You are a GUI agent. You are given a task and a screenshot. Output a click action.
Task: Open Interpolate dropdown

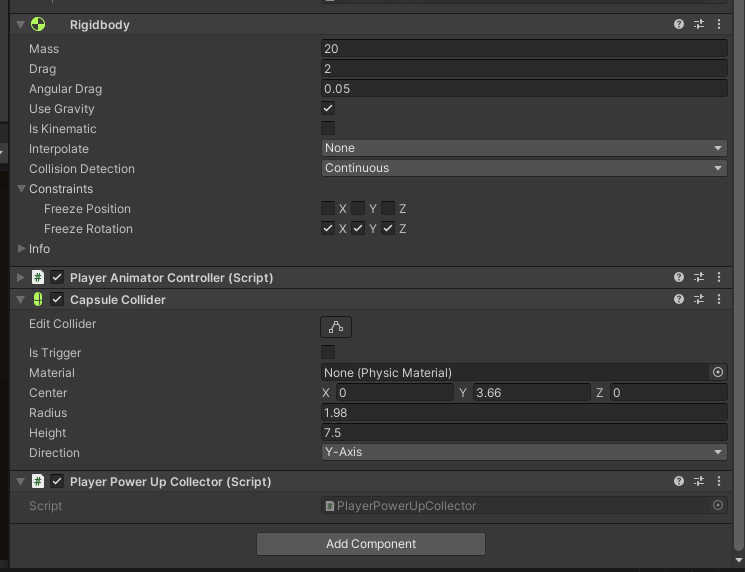(524, 148)
